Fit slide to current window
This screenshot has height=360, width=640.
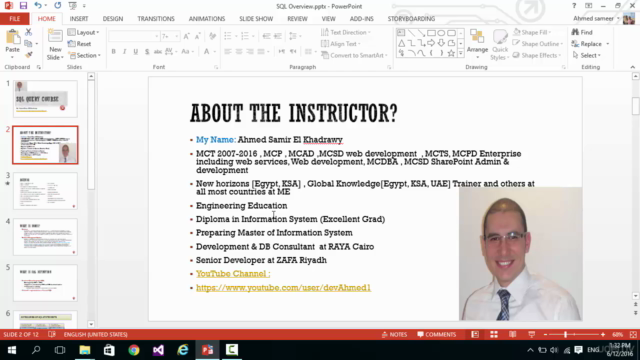633,334
